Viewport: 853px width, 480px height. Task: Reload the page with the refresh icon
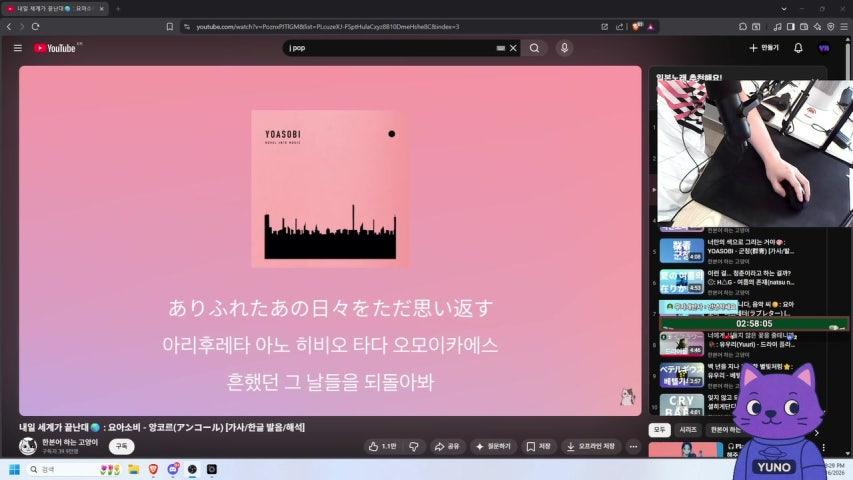point(36,26)
